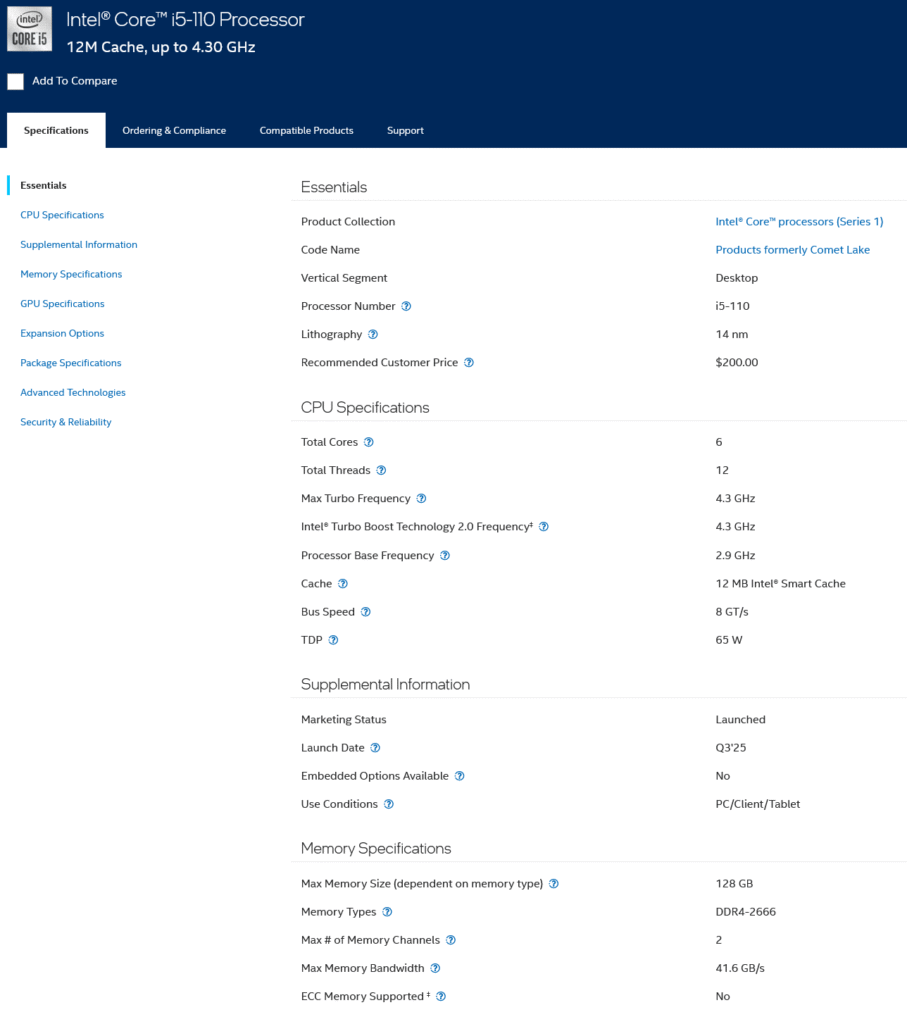Screen dimensions: 907x1024
Task: Switch to Ordering & Compliance tab
Action: click(x=174, y=131)
